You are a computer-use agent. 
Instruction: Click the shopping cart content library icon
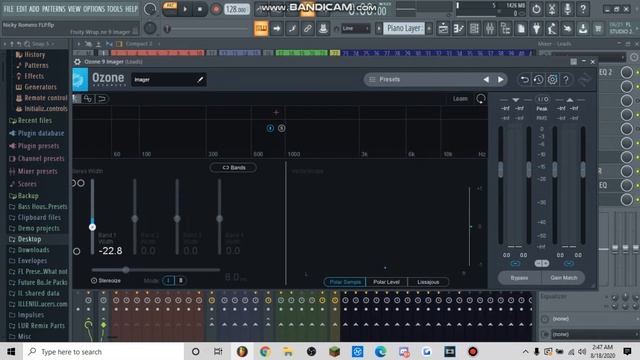(598, 29)
